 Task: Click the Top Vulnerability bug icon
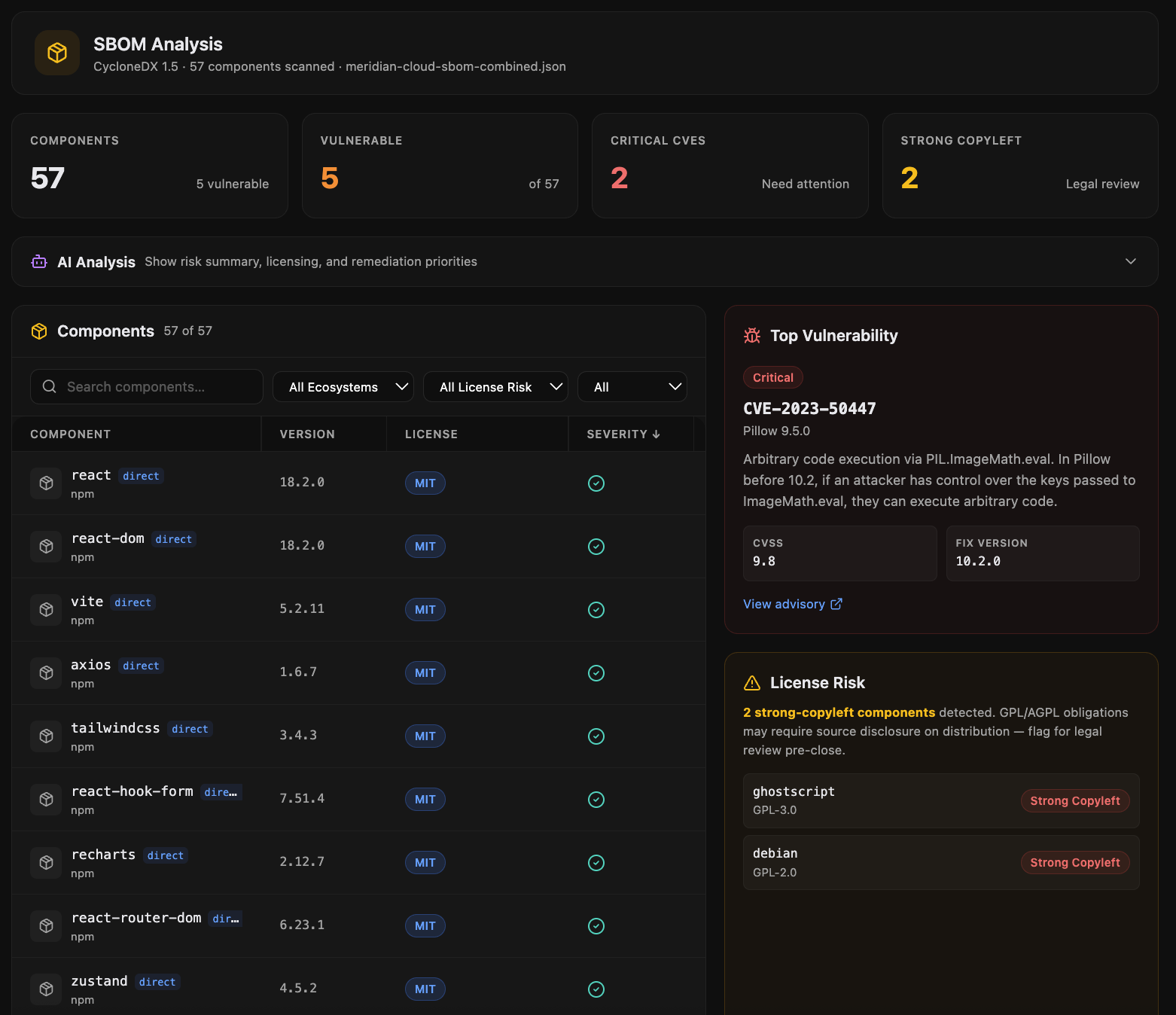(752, 336)
